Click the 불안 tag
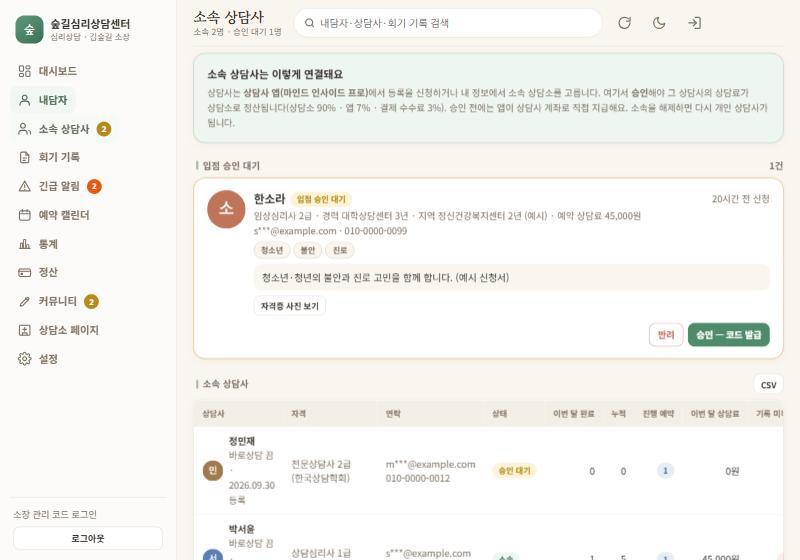 click(308, 250)
